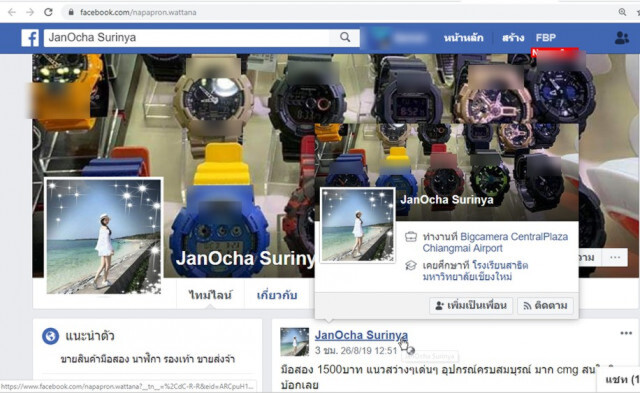The image size is (640, 393).
Task: Go to หน้าหลัก in the top bar
Action: tap(463, 38)
